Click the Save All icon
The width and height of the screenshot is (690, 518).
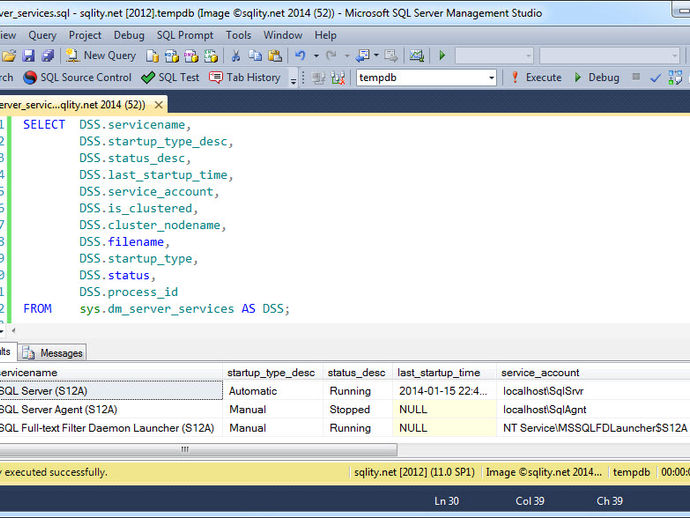(x=48, y=55)
